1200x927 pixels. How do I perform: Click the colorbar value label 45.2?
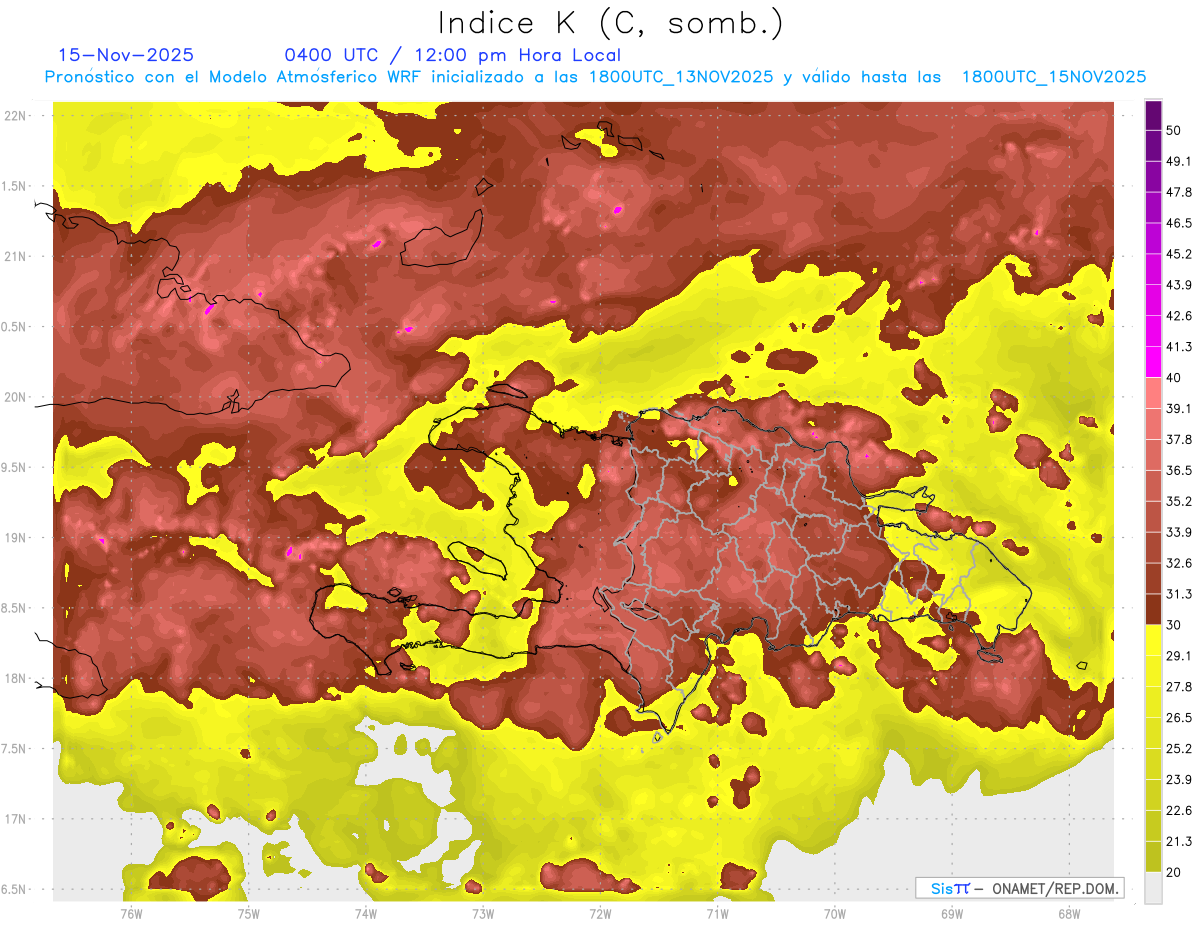1178,254
